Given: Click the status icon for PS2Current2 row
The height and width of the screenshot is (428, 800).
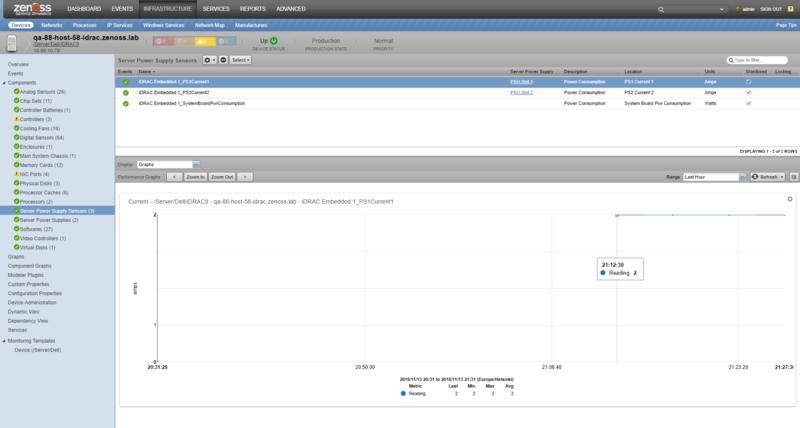Looking at the screenshot, I should tap(126, 93).
